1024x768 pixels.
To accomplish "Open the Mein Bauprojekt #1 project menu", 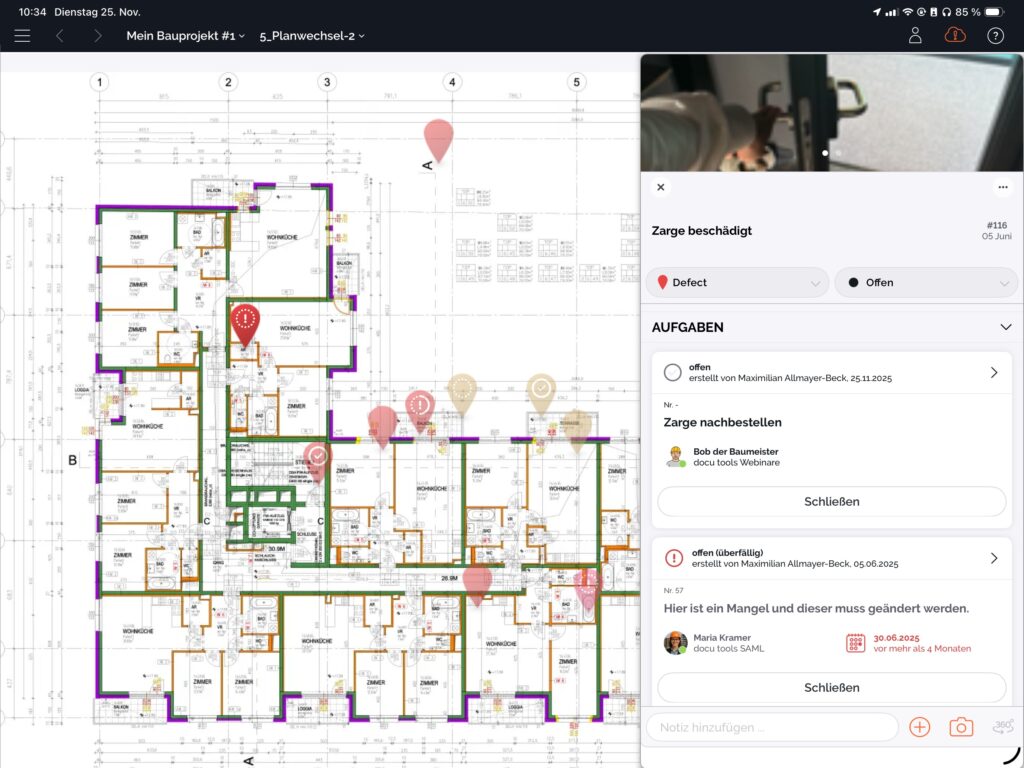I will [185, 36].
